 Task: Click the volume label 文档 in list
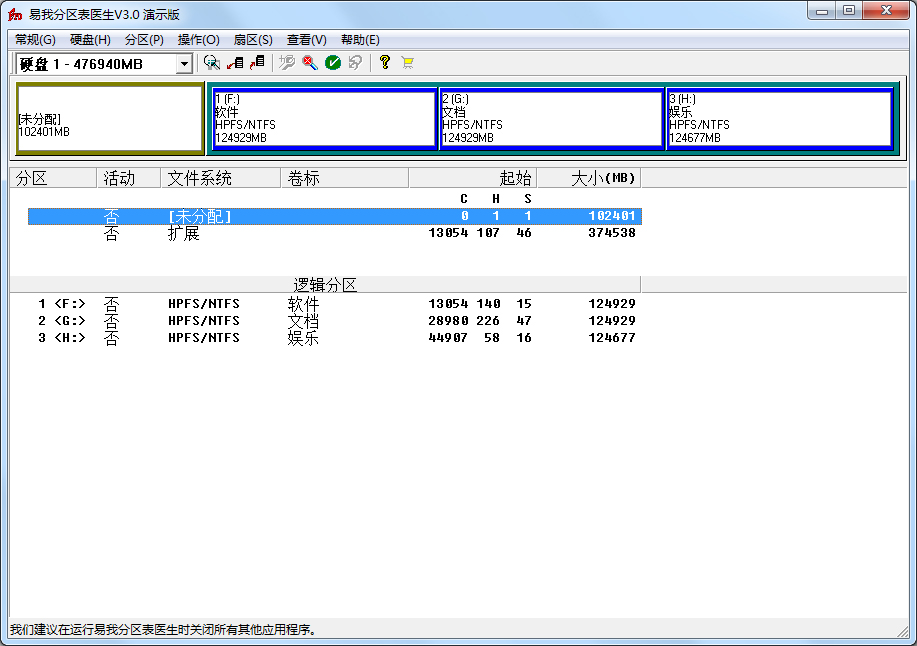[x=303, y=321]
